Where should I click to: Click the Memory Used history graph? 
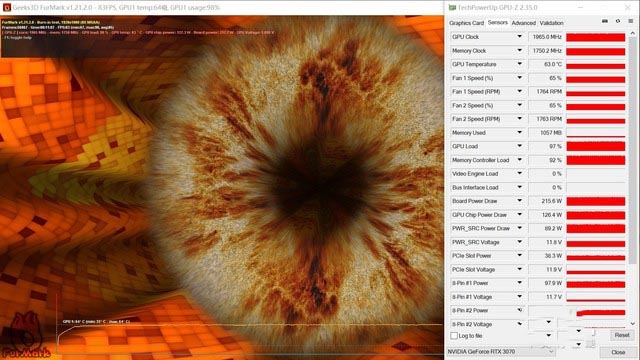[x=596, y=133]
